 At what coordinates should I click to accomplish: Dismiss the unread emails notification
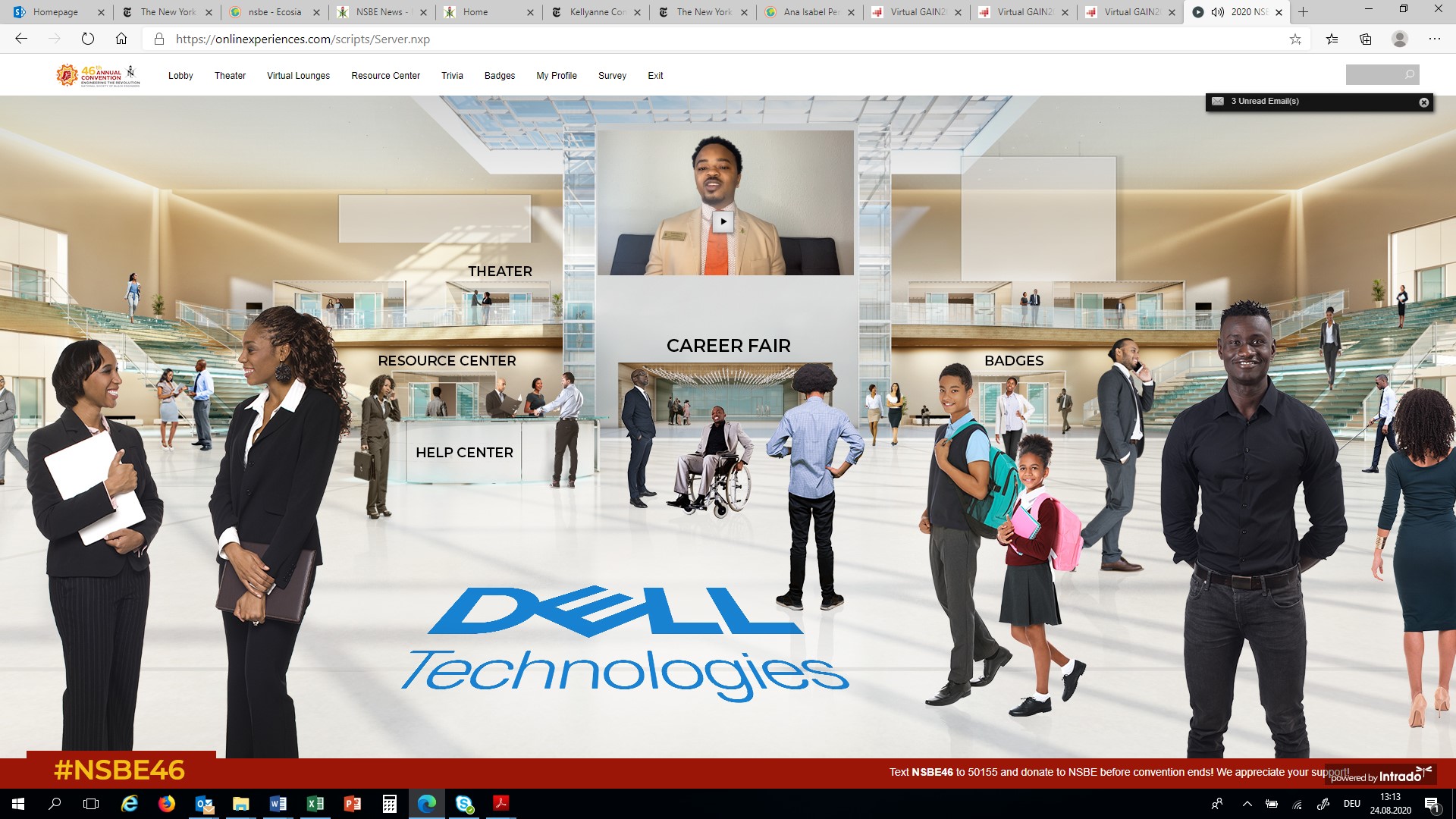point(1423,102)
